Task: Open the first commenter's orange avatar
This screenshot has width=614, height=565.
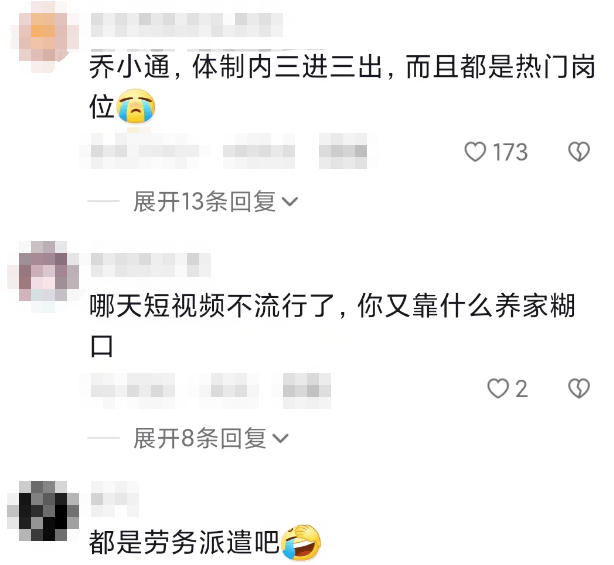Action: tap(43, 37)
